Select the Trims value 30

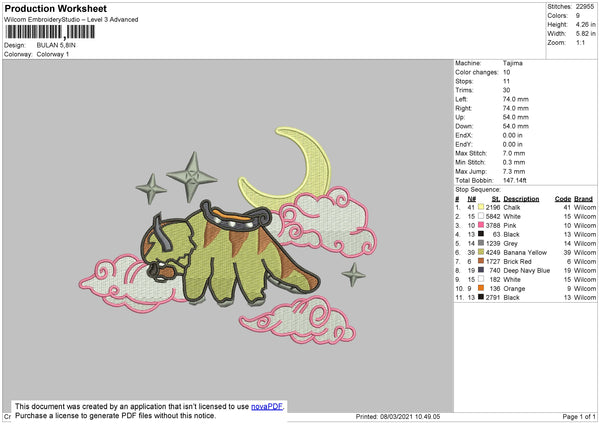[x=506, y=90]
